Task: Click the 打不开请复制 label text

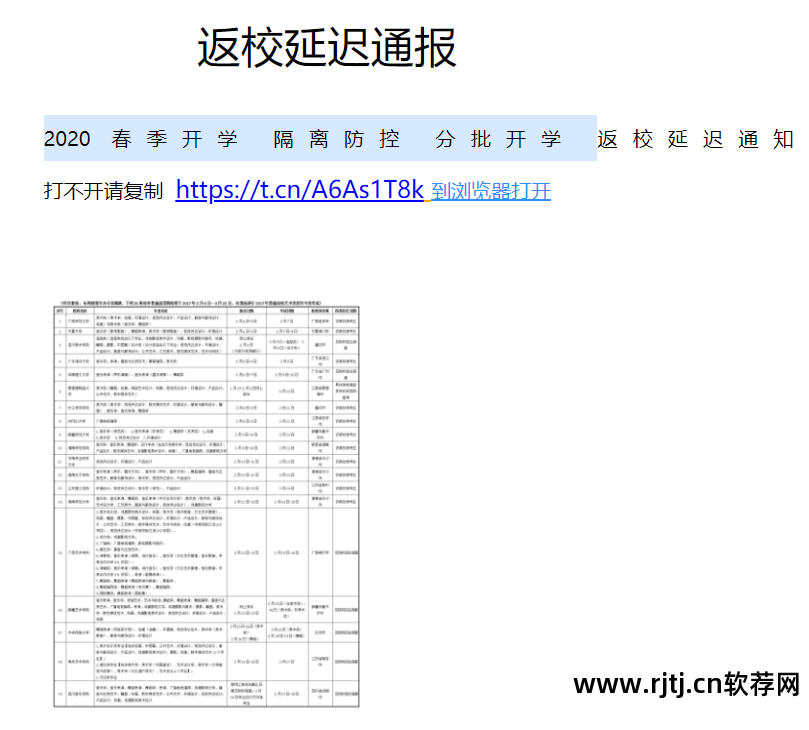Action: (102, 189)
